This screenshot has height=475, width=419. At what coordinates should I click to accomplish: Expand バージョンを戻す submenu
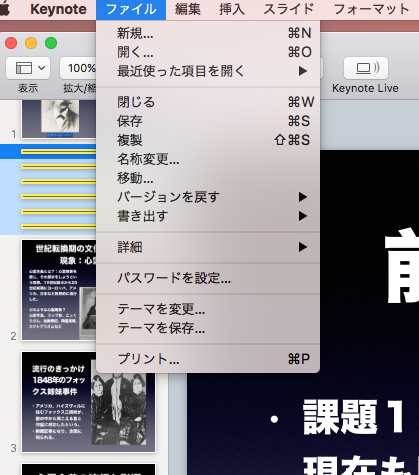coord(208,197)
